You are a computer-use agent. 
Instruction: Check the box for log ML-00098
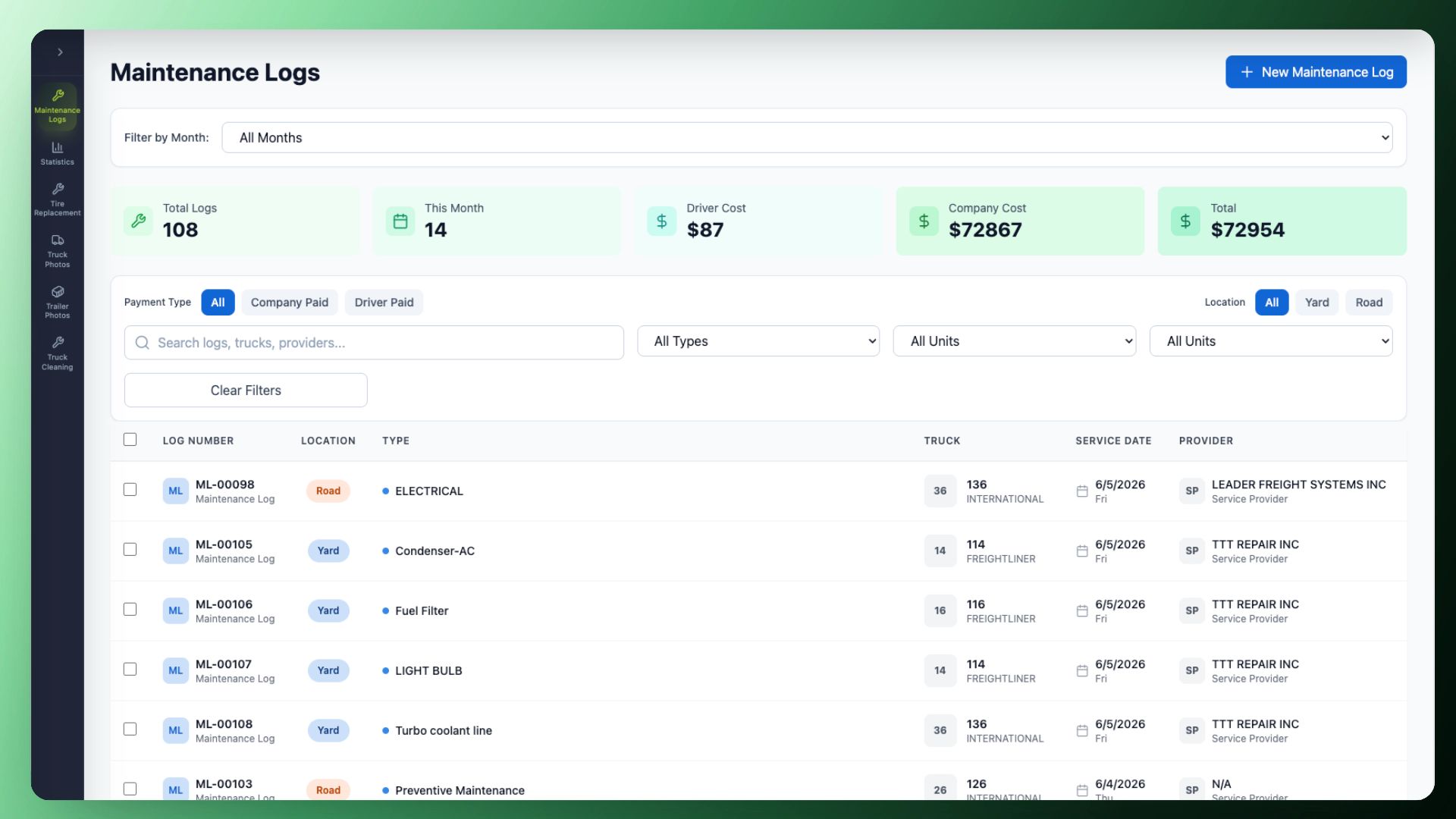[130, 490]
